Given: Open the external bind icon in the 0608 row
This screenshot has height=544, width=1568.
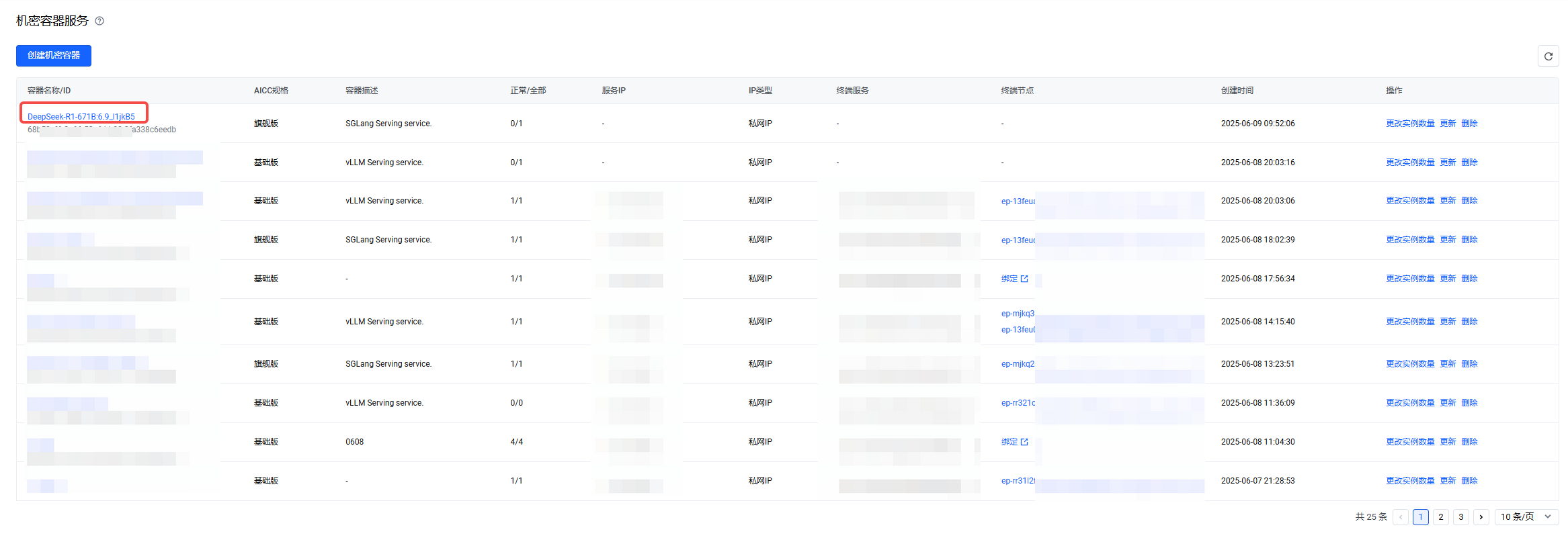Looking at the screenshot, I should pos(1024,442).
